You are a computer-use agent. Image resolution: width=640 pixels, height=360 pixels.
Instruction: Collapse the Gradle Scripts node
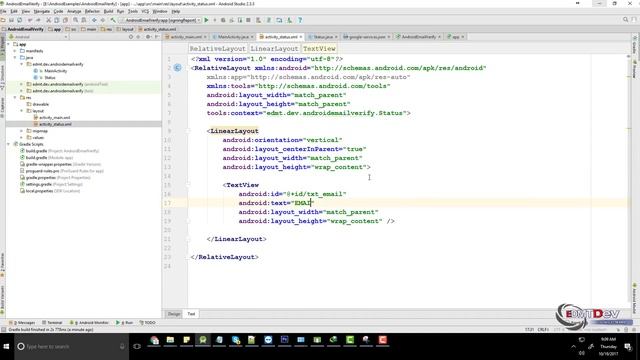(9, 144)
